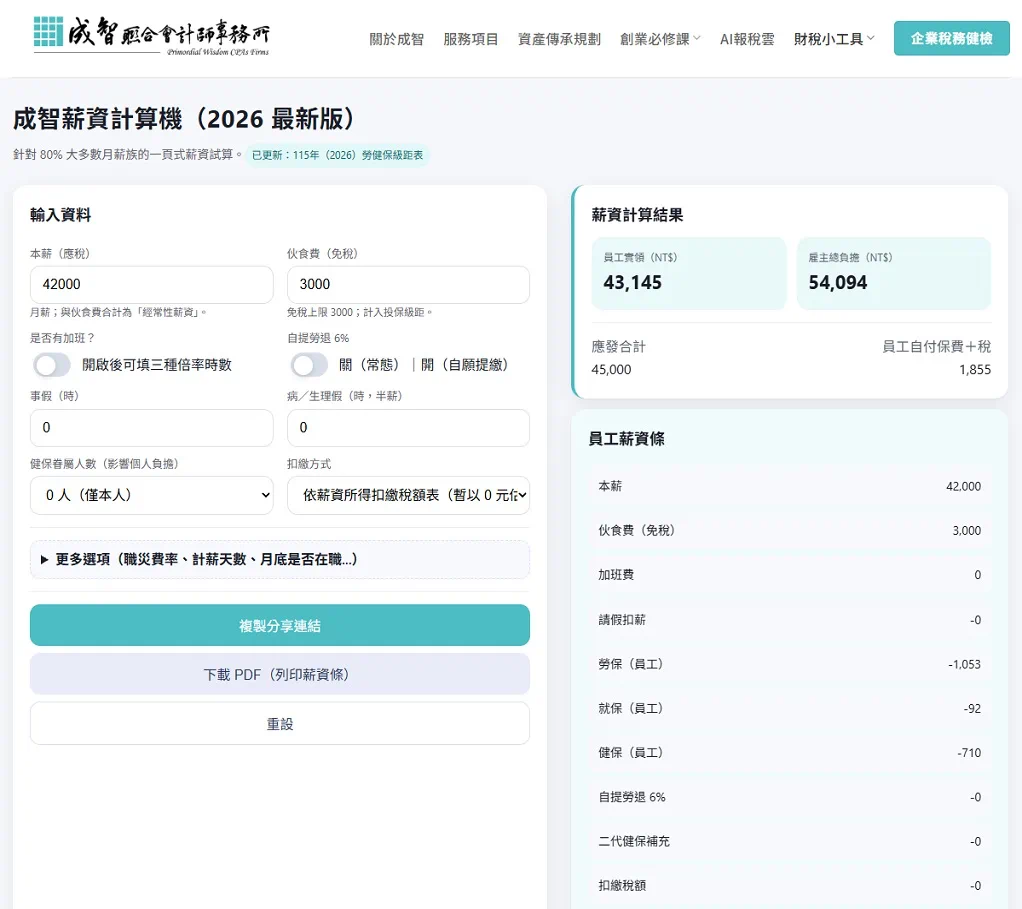Expand 創業必修課 dropdown menu
This screenshot has height=909, width=1022.
click(x=660, y=39)
